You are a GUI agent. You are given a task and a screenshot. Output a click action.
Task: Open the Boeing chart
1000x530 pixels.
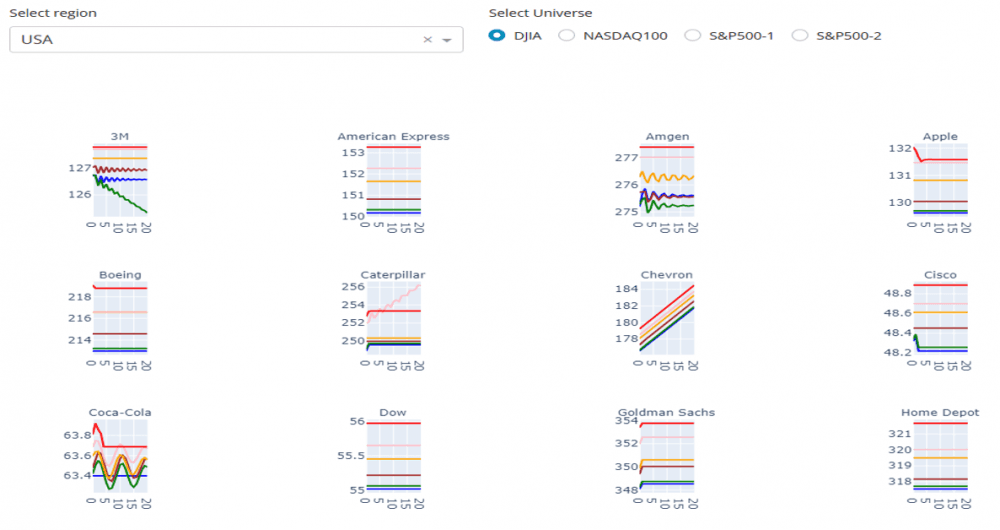pos(120,318)
